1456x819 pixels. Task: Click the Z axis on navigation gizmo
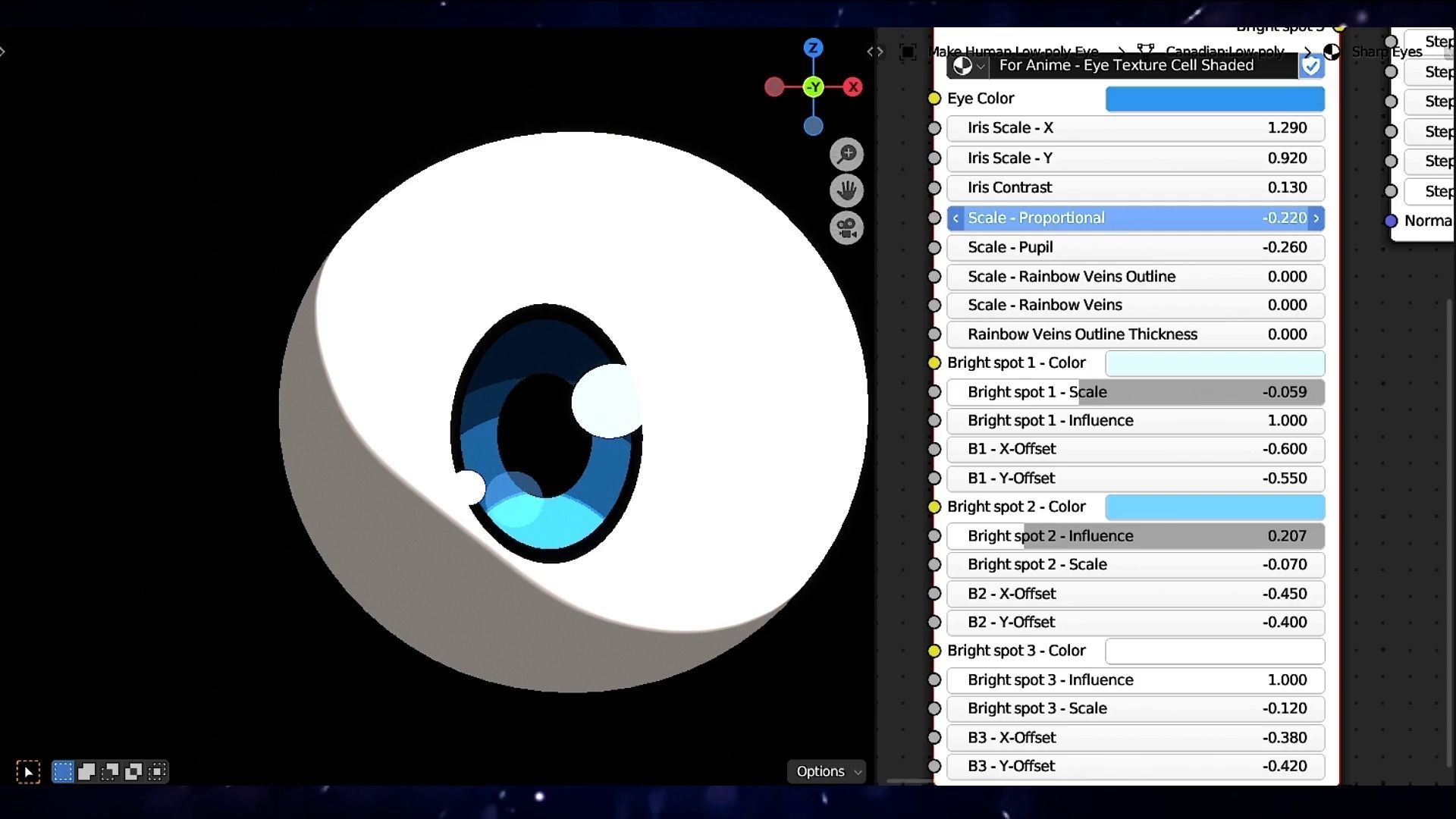click(813, 48)
